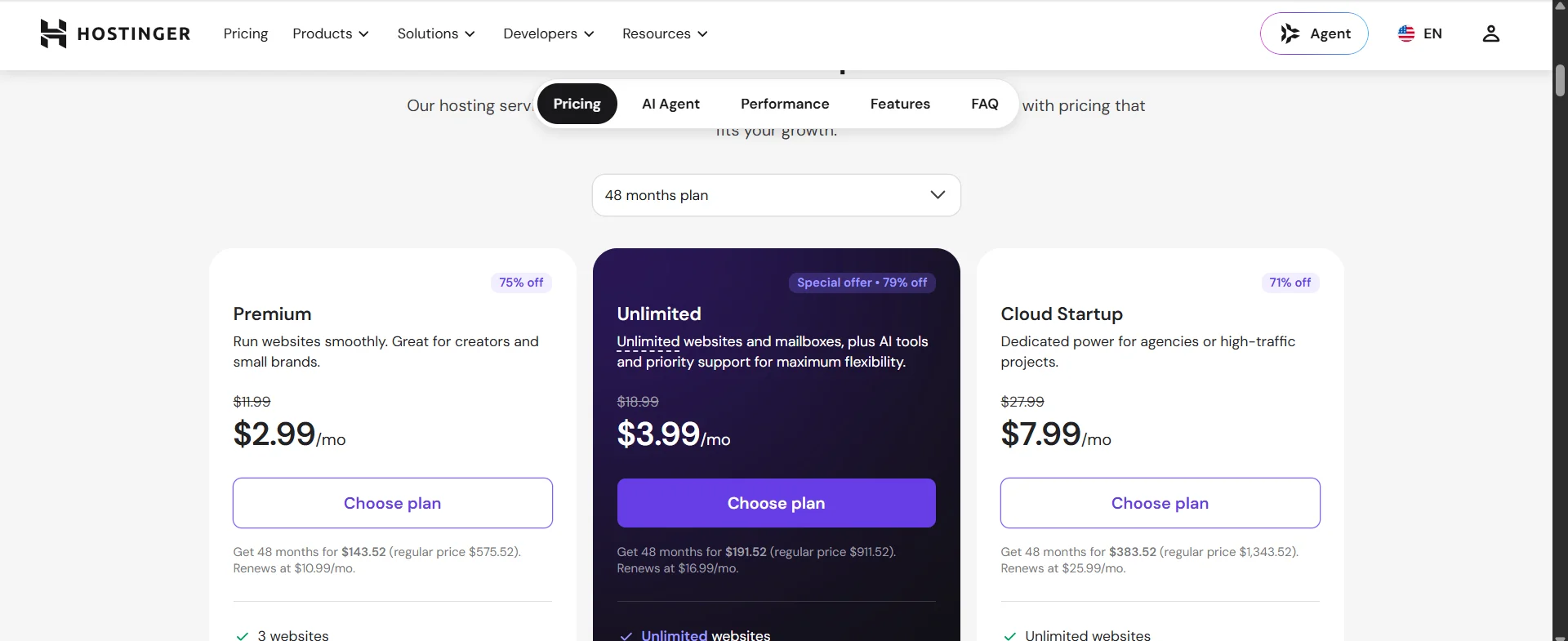Image resolution: width=1568 pixels, height=641 pixels.
Task: Choose the Unlimited plan
Action: tap(777, 503)
